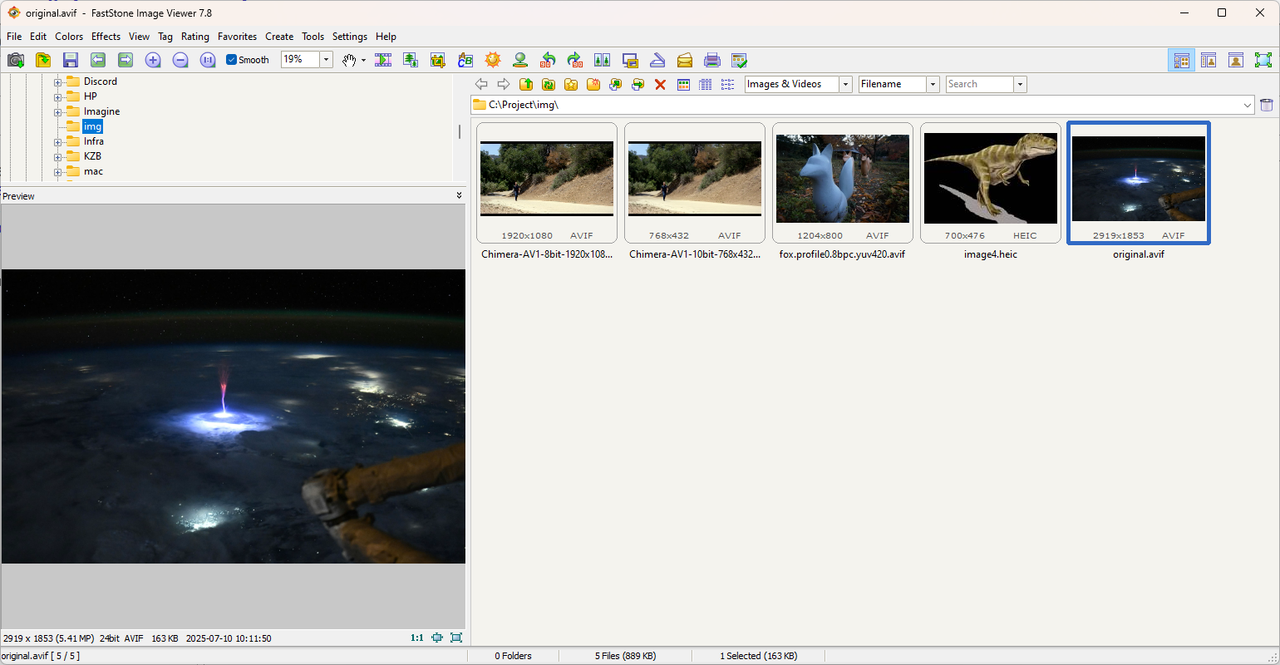The image size is (1280, 665).
Task: Click the Scanner acquire icon
Action: (658, 60)
